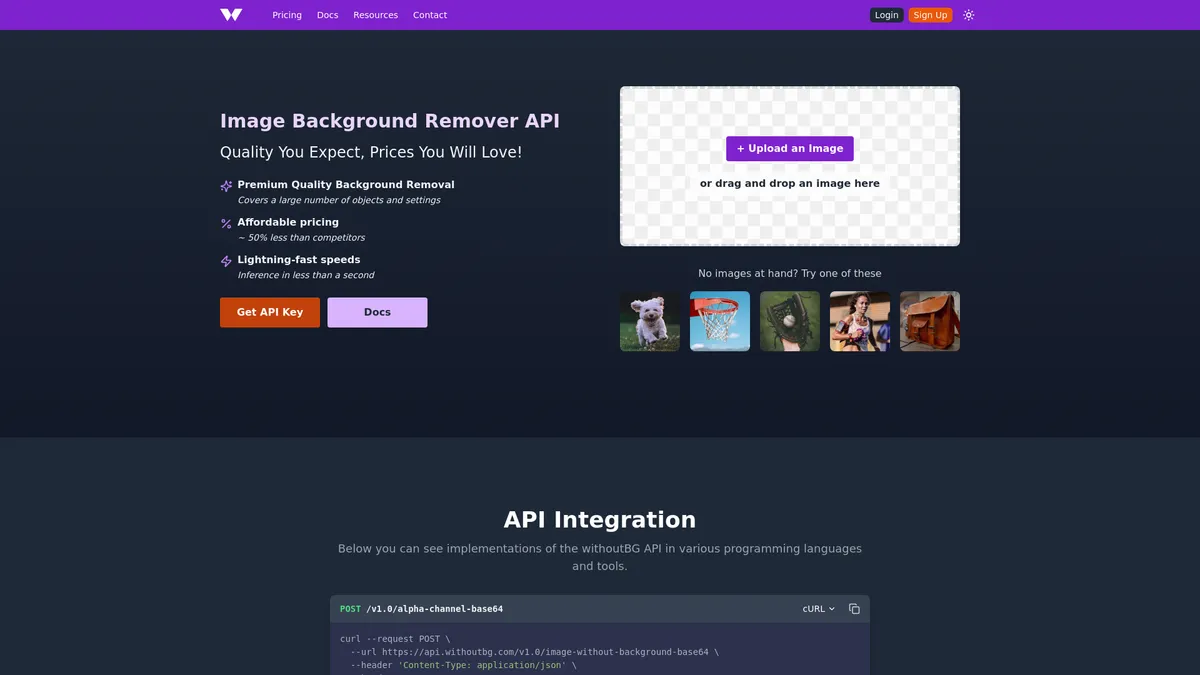1200x675 pixels.
Task: Click the POST method label on the code block
Action: (350, 608)
